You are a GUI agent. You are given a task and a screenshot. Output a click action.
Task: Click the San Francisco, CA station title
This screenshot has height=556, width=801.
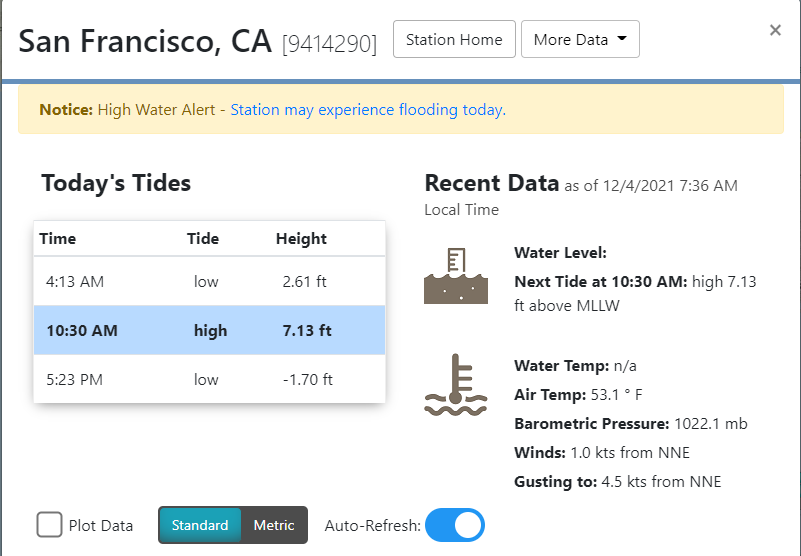(145, 41)
